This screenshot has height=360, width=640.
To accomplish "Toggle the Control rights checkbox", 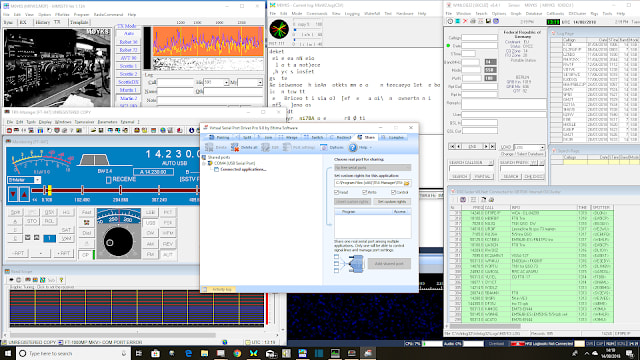I will (x=393, y=192).
